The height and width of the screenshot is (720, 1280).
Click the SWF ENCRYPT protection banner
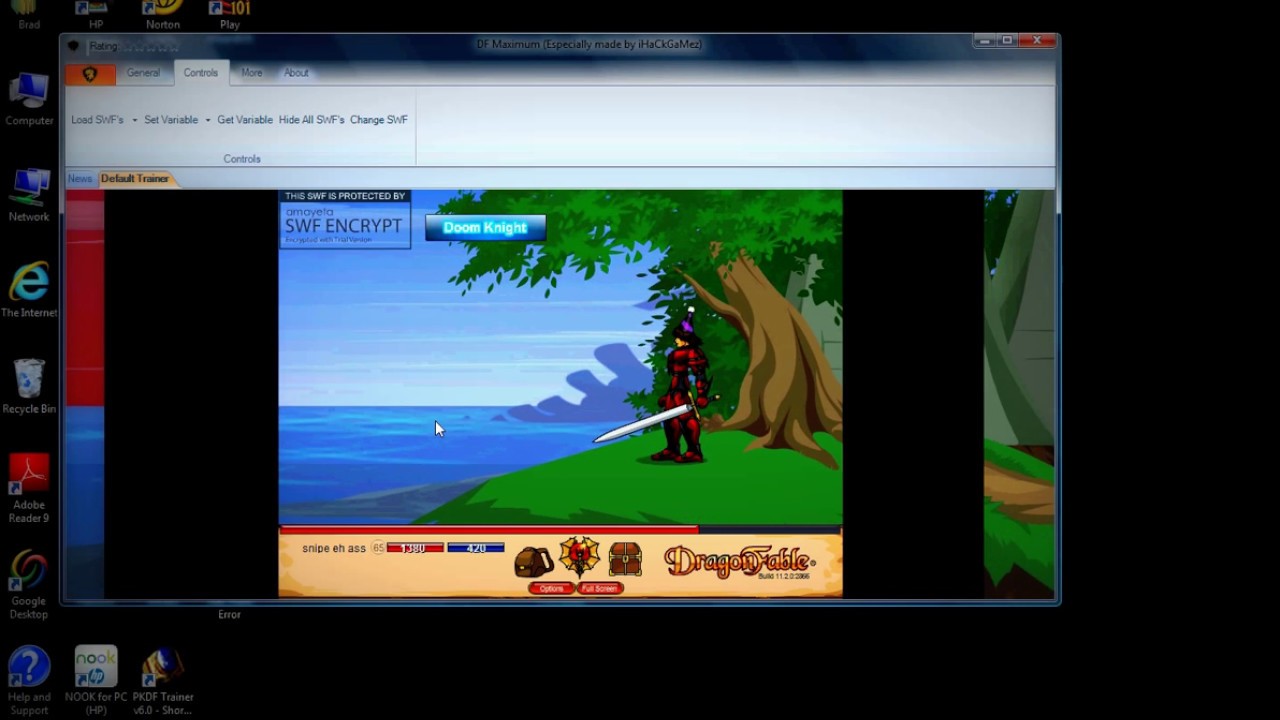point(345,219)
